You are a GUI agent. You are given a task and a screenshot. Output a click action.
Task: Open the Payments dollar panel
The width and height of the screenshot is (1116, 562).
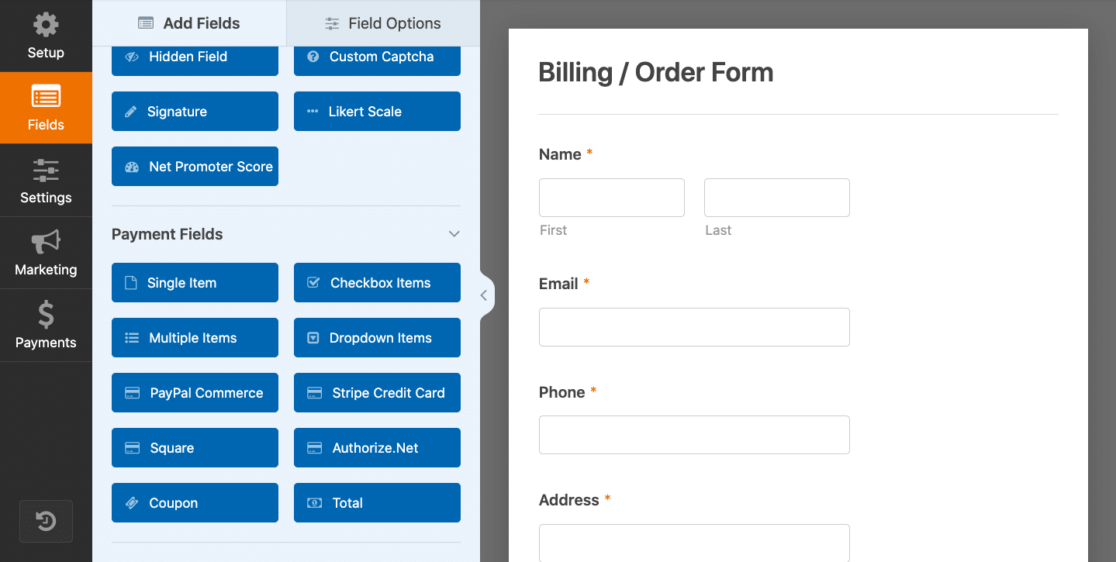46,325
